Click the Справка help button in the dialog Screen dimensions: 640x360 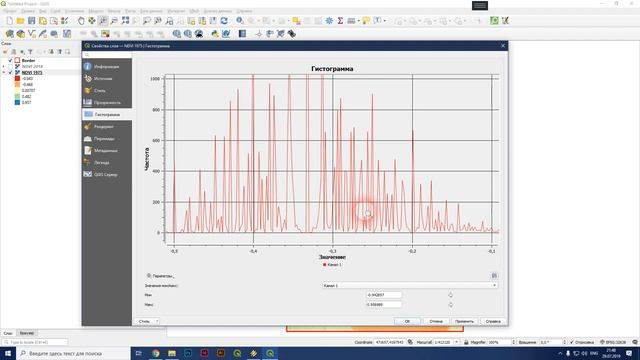point(493,321)
